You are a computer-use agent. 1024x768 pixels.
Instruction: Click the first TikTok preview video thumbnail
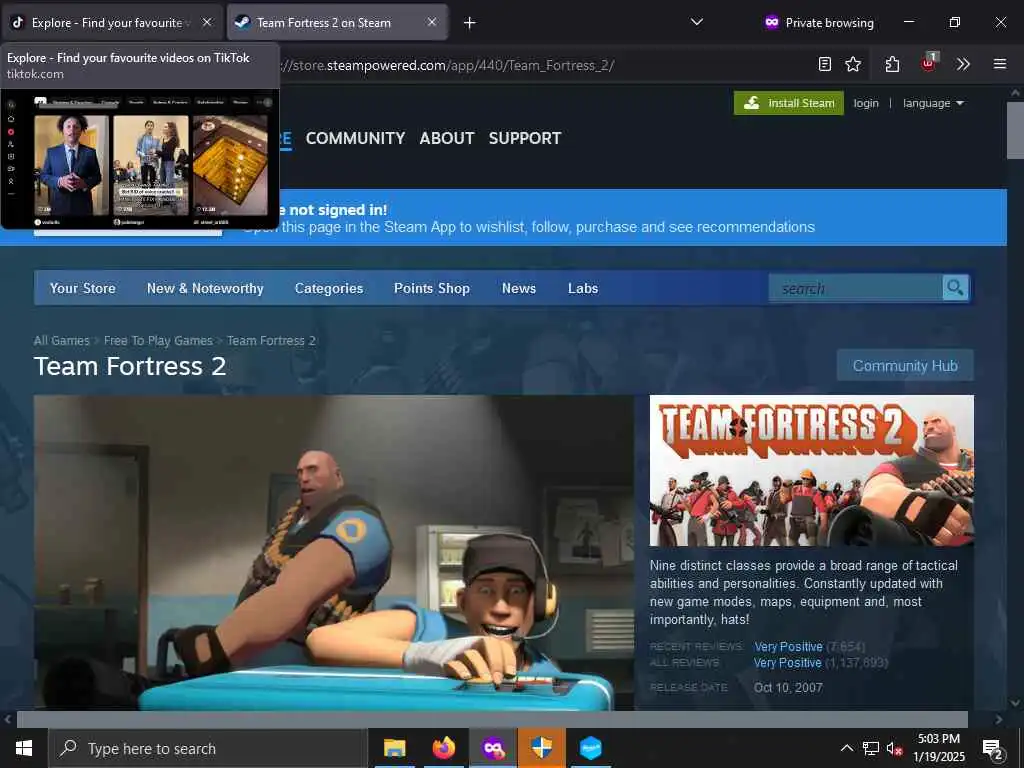(72, 165)
